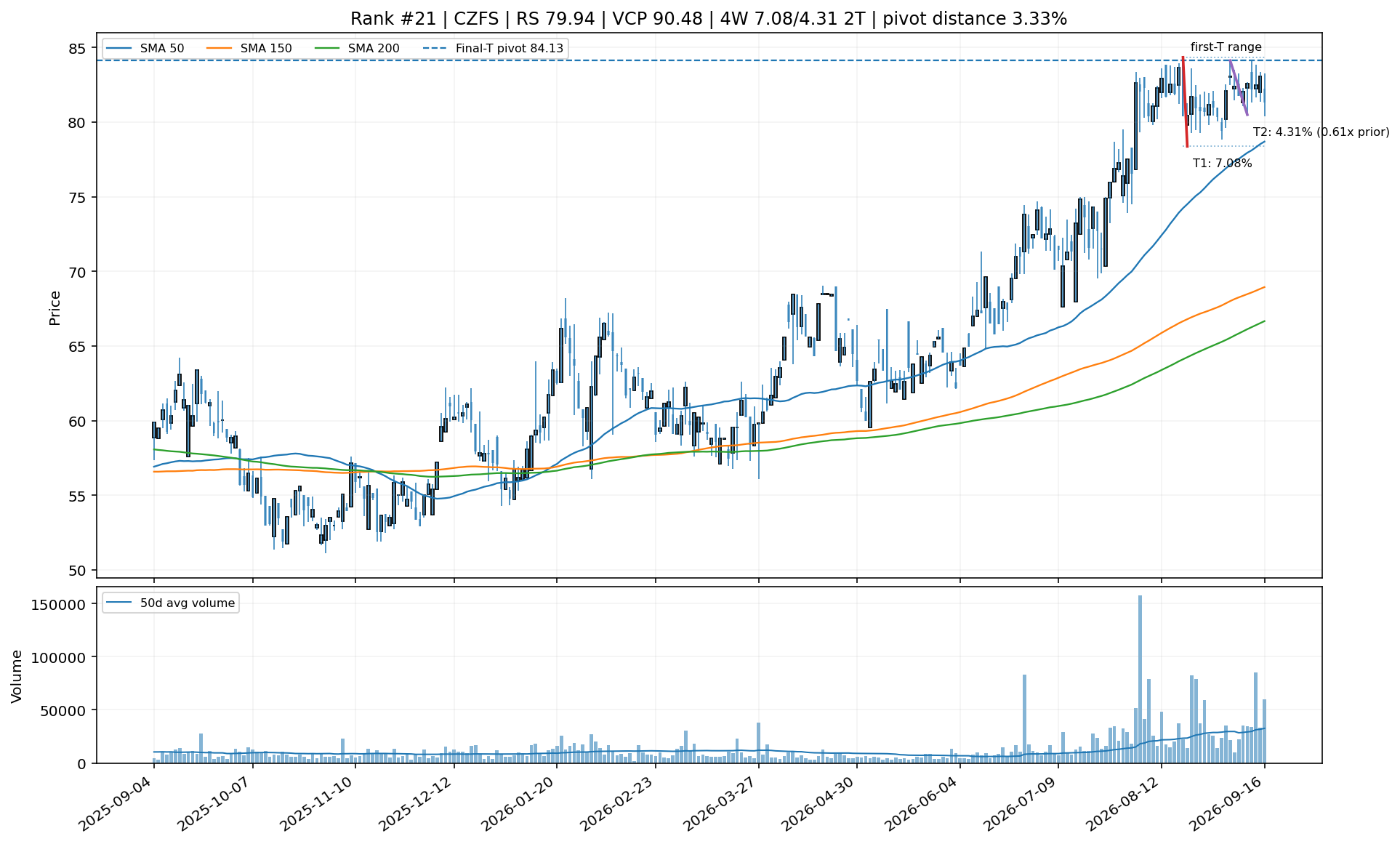Viewport: 1400px width, 844px height.
Task: Click the 2026-01-20 date tick label
Action: 519,803
